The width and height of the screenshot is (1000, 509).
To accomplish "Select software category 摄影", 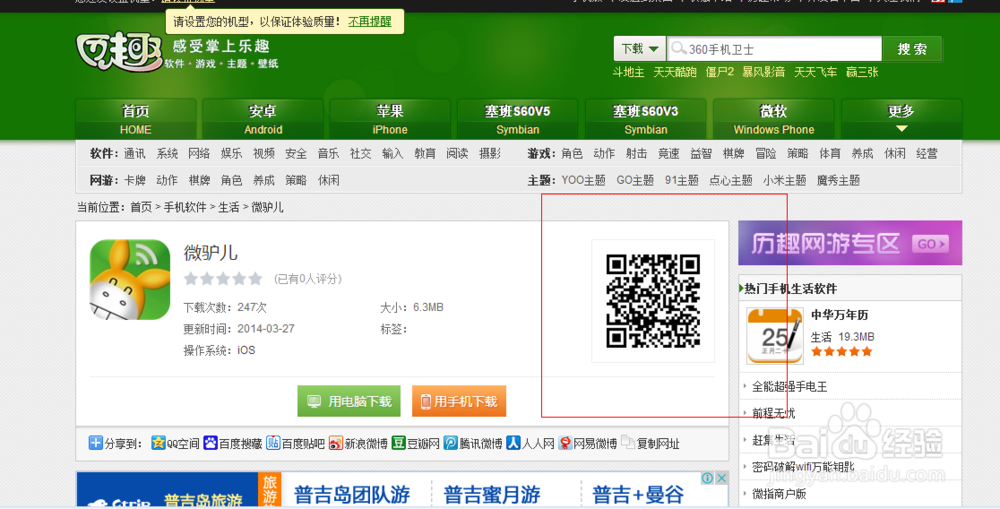I will click(x=490, y=154).
